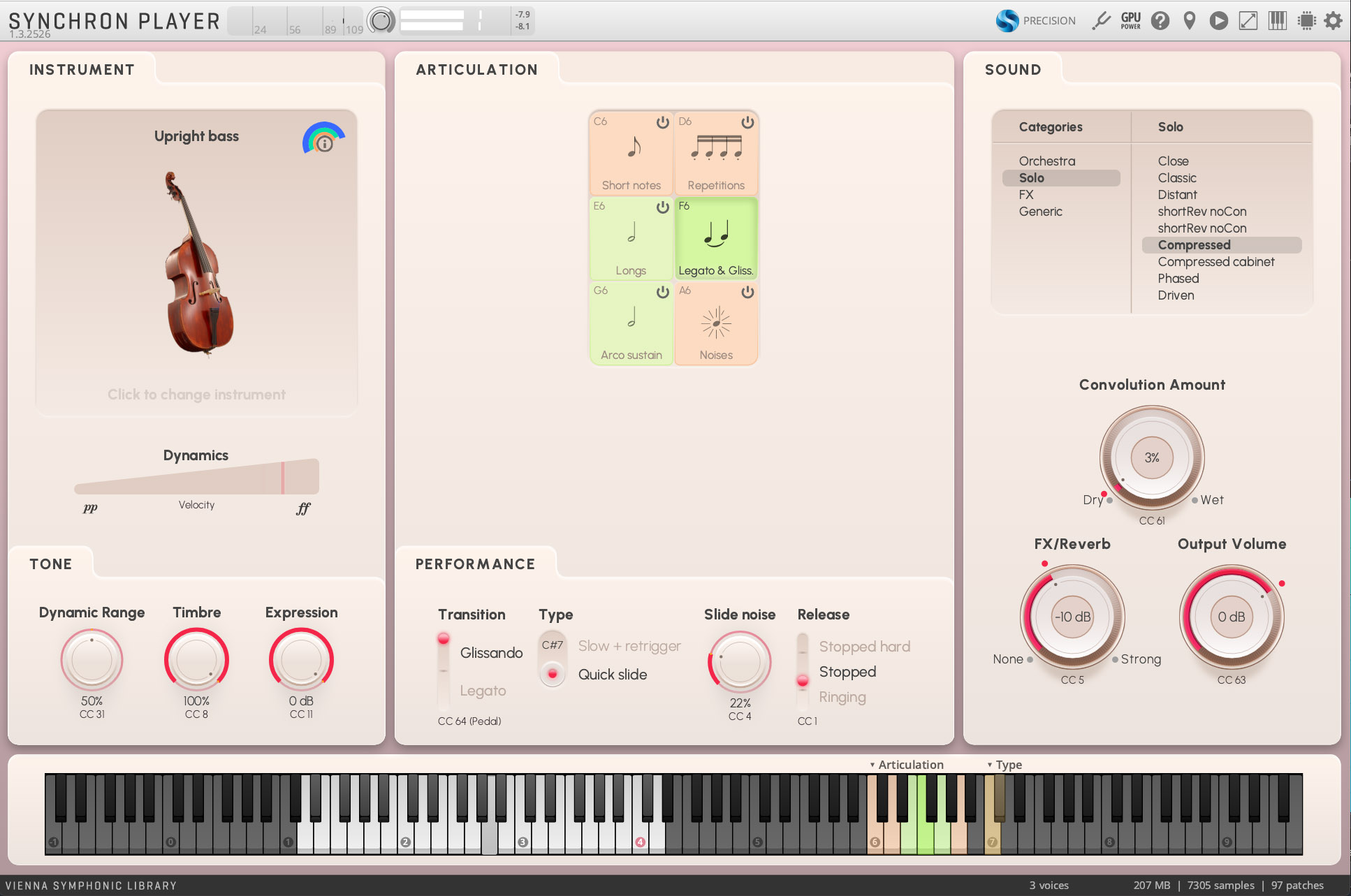Open the SOUND tab

click(x=1013, y=70)
